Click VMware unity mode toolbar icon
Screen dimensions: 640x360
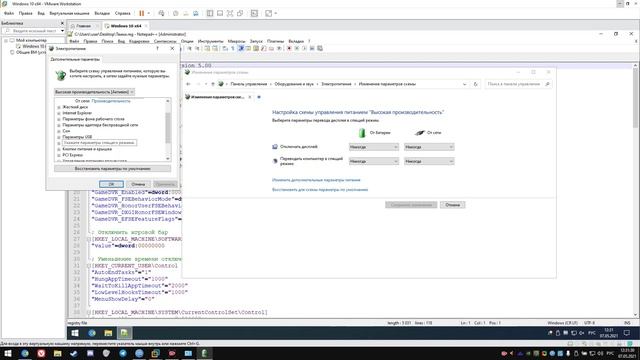click(x=240, y=13)
